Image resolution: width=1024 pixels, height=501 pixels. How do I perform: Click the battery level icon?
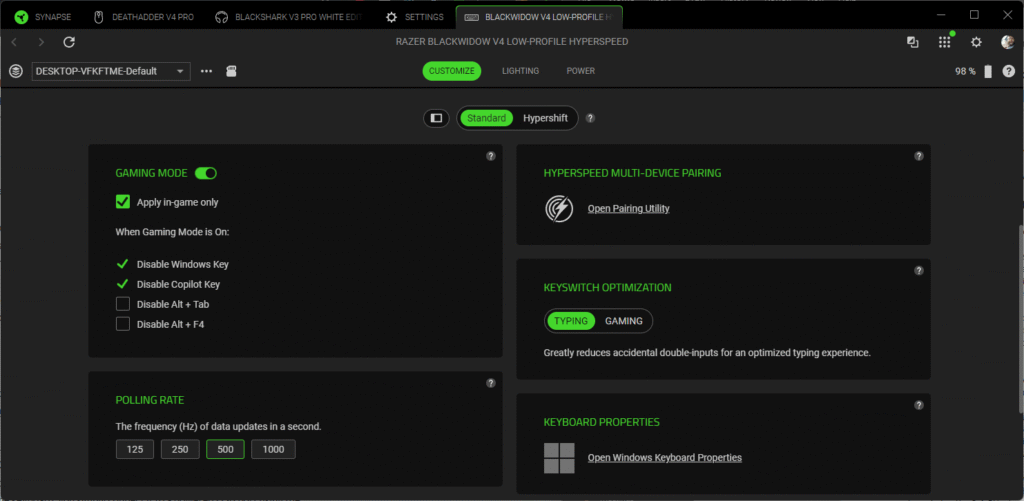point(987,71)
